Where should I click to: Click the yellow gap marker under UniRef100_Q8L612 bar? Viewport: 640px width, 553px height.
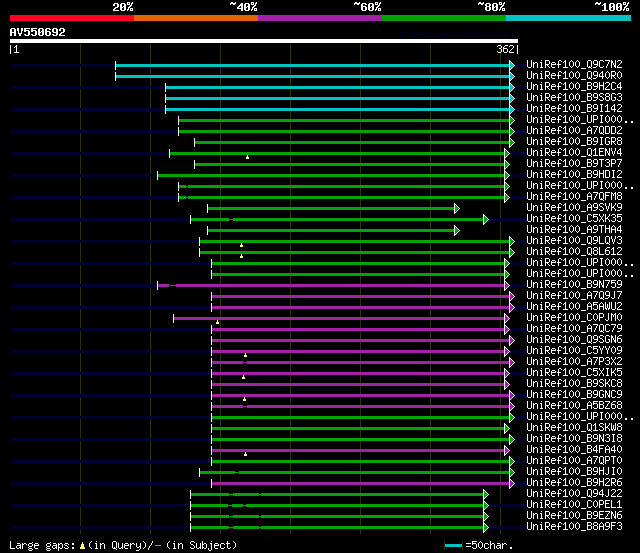click(242, 256)
